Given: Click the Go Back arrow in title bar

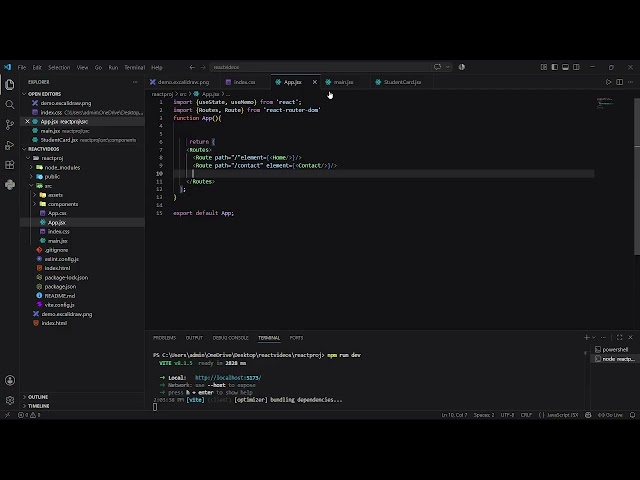Looking at the screenshot, I should (192, 67).
